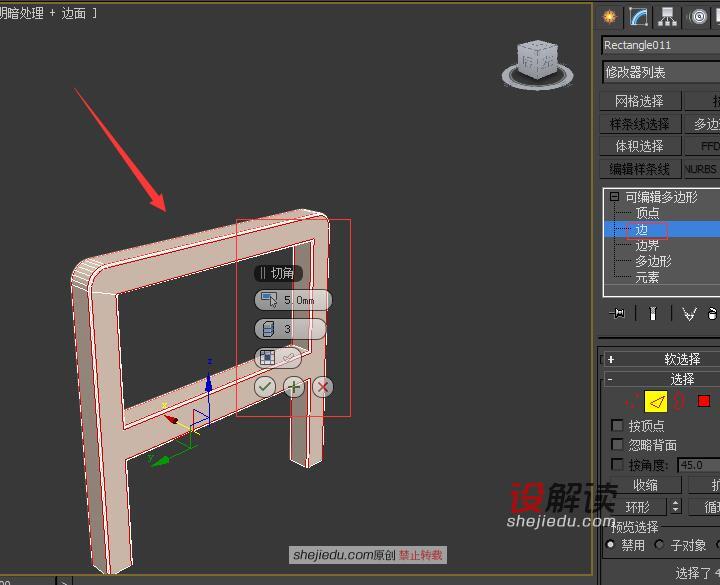Open the Motion panel icon
The height and width of the screenshot is (585, 720).
[696, 17]
